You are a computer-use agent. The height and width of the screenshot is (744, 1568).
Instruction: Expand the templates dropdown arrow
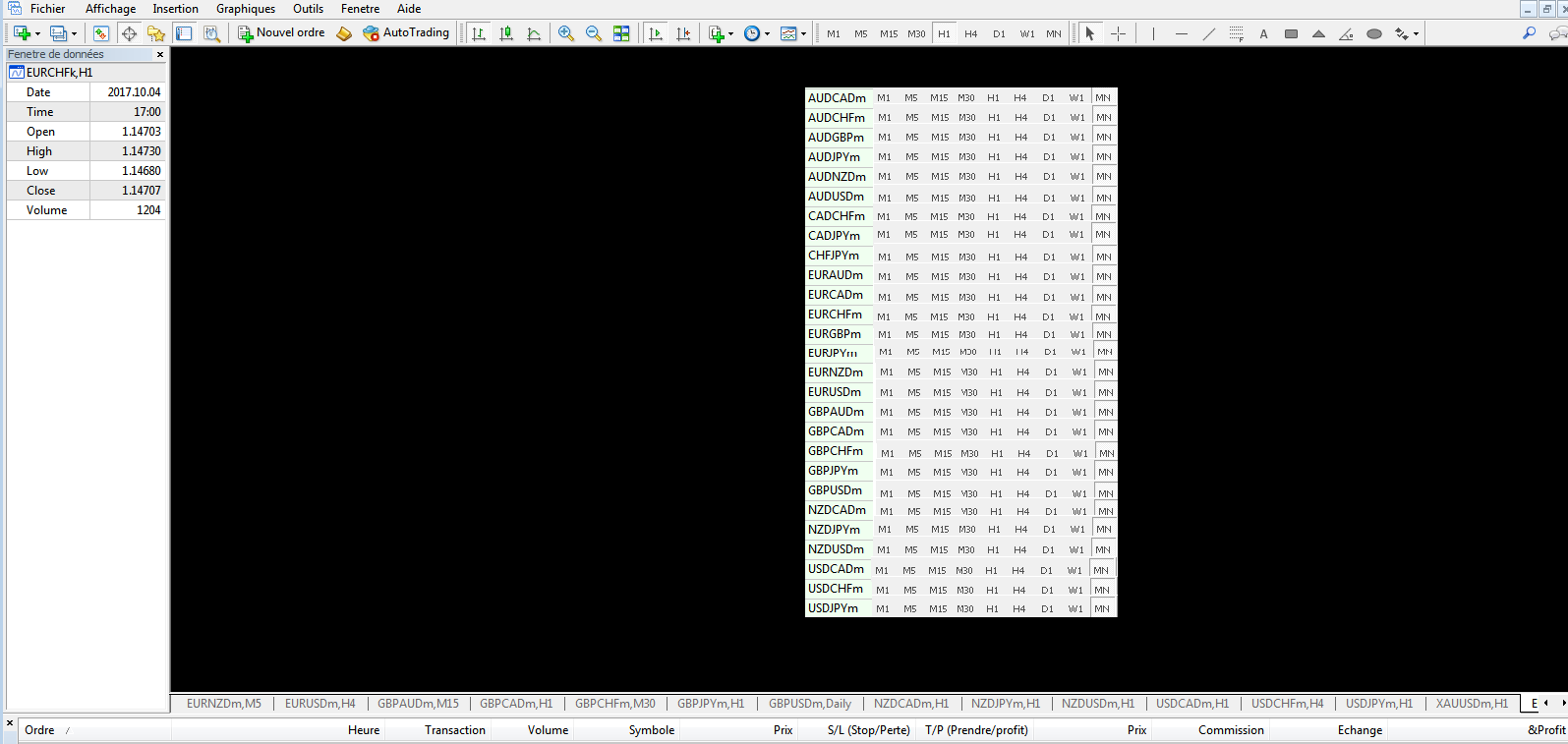[x=803, y=34]
